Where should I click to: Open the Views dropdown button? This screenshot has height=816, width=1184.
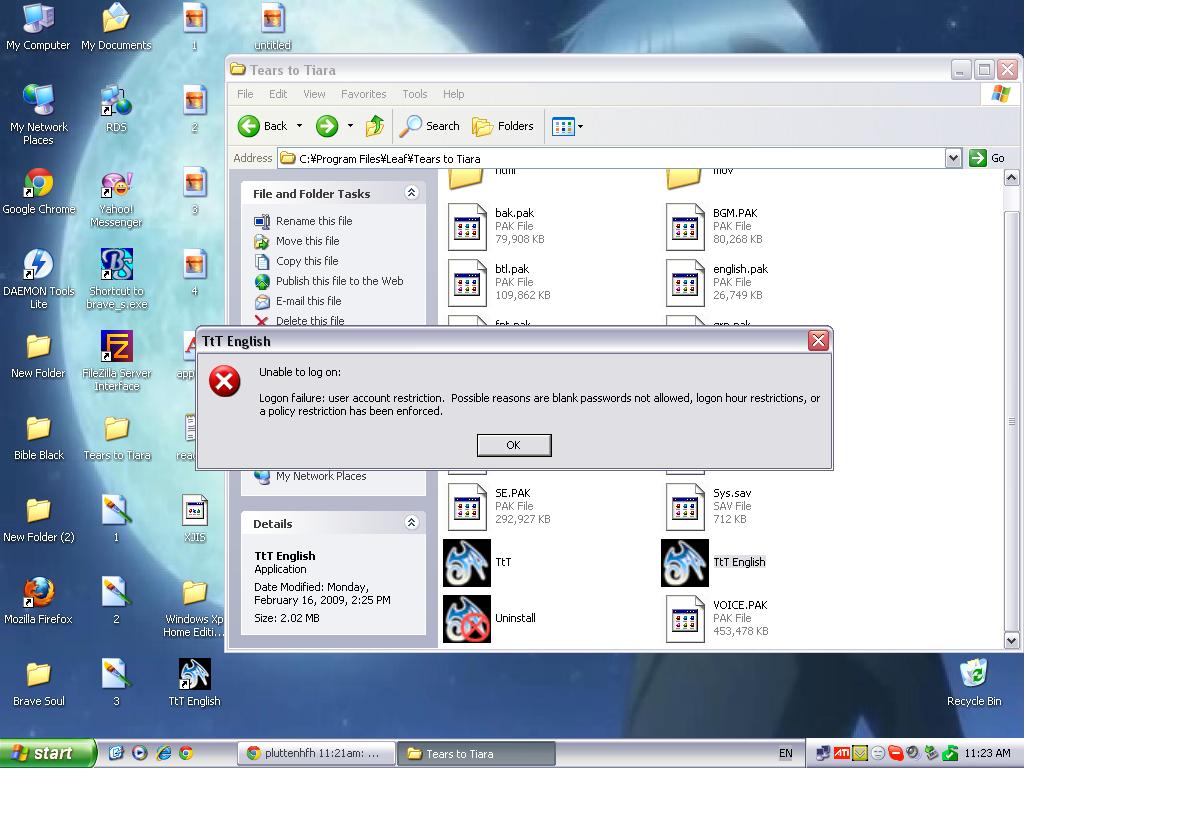567,126
